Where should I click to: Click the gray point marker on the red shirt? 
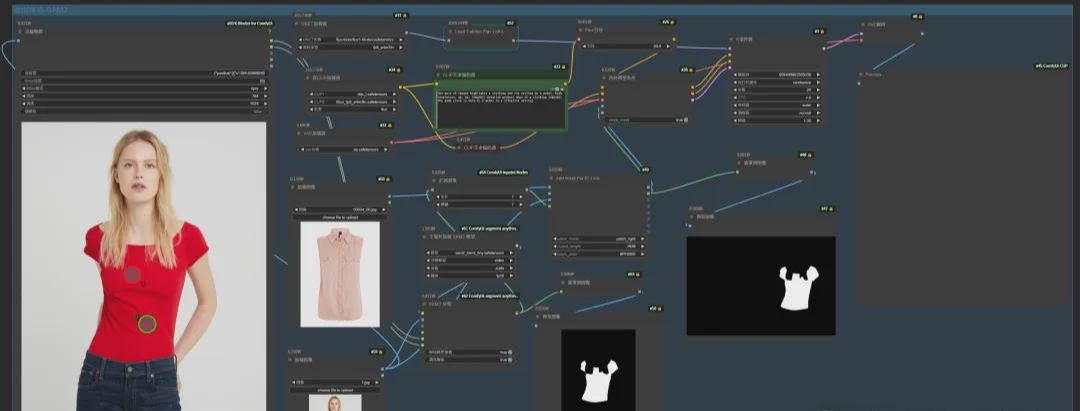coord(132,274)
